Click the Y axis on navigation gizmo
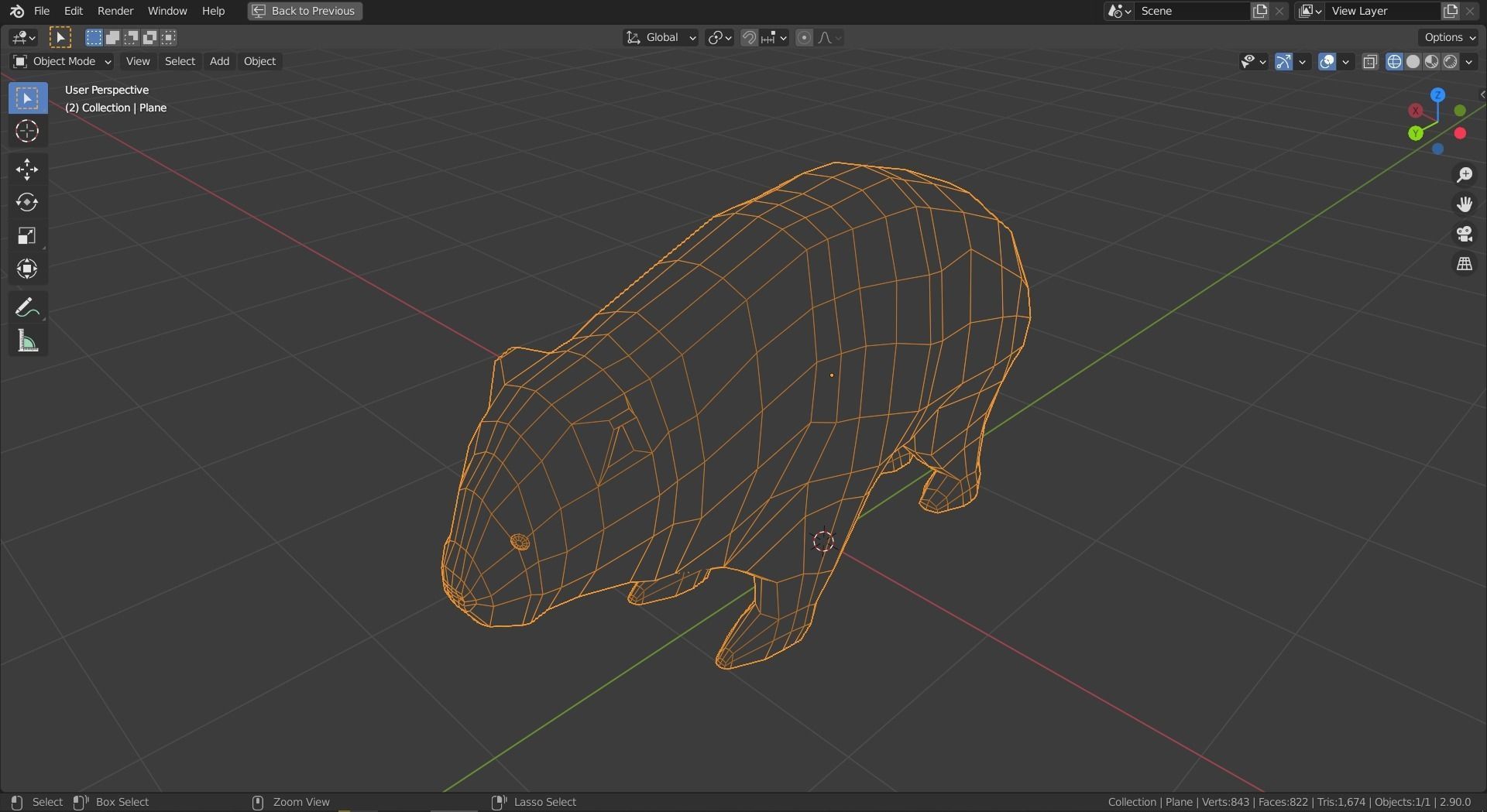Screen dimensions: 1487x812 click(x=1416, y=133)
